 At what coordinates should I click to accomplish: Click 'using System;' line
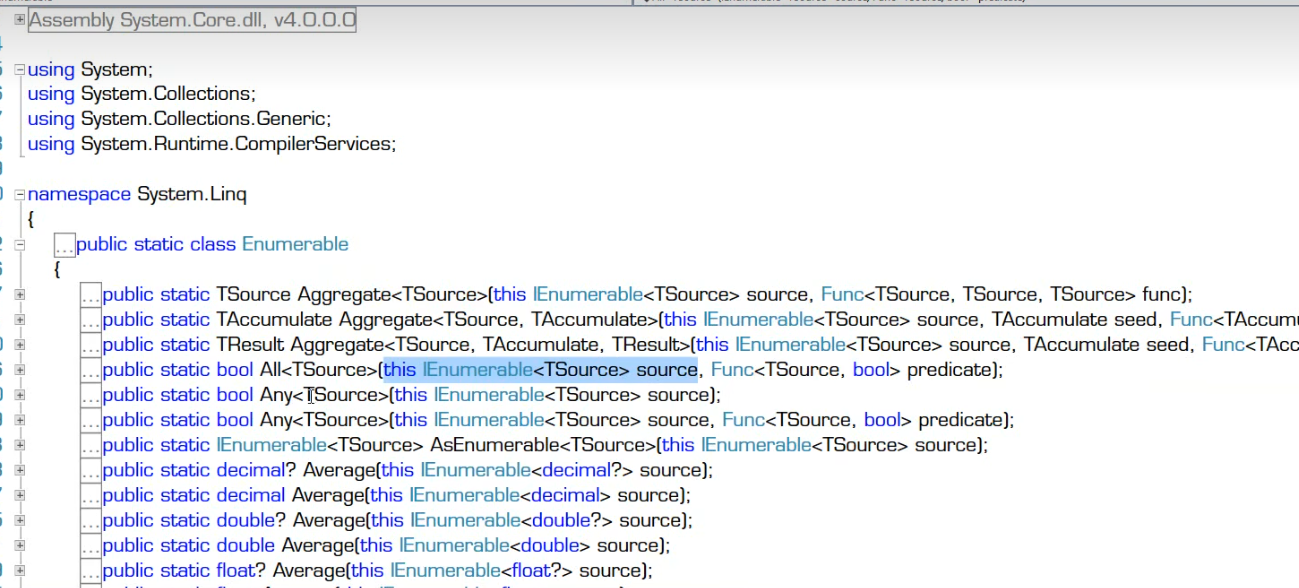pos(90,69)
